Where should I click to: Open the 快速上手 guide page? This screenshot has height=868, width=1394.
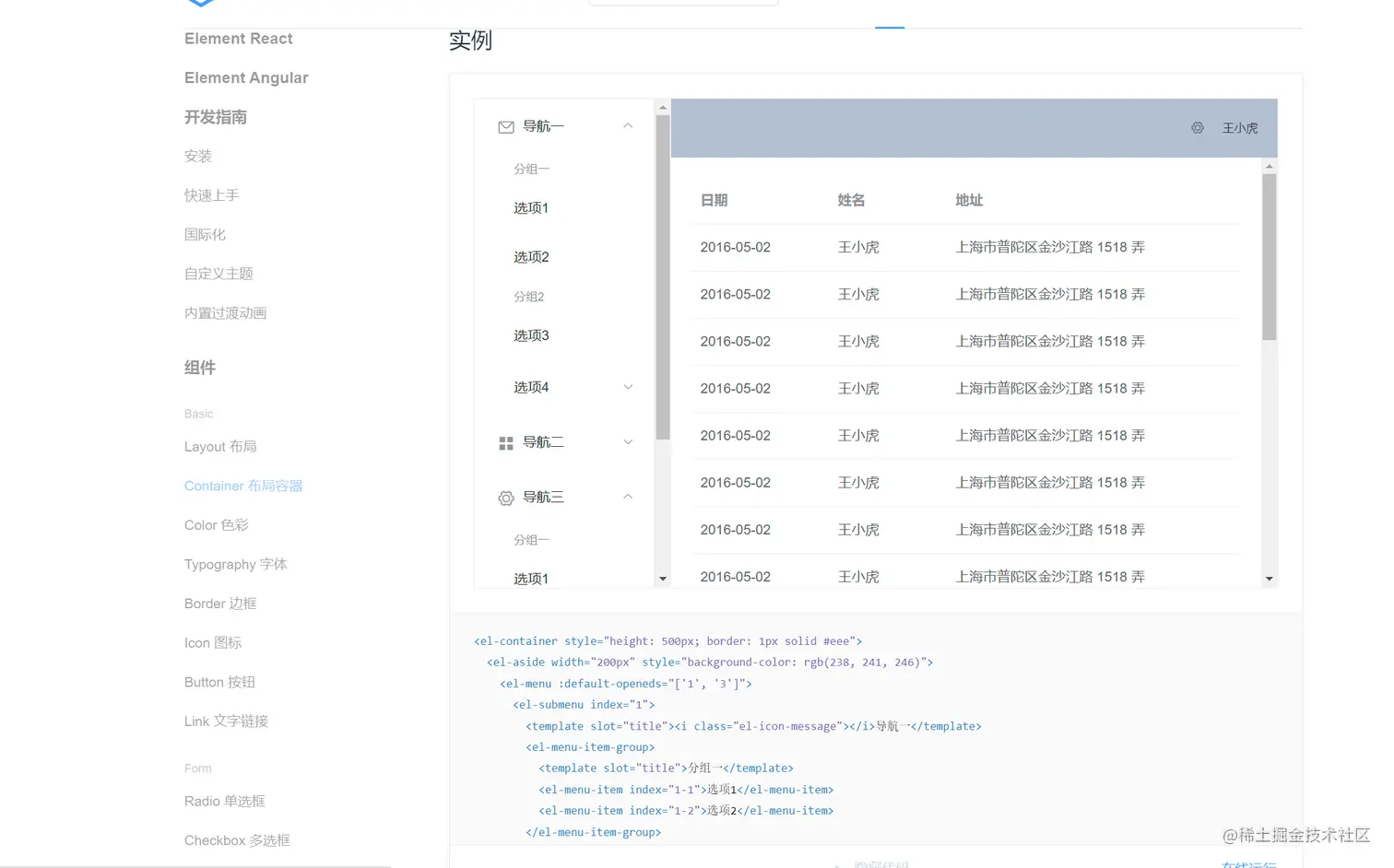[x=211, y=195]
